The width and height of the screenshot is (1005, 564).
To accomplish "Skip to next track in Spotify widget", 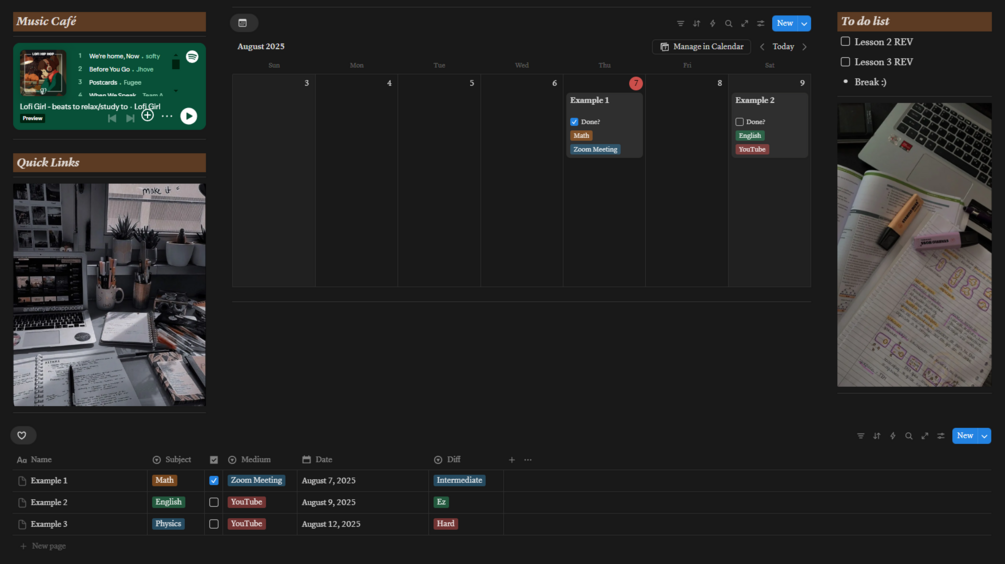I will point(130,118).
